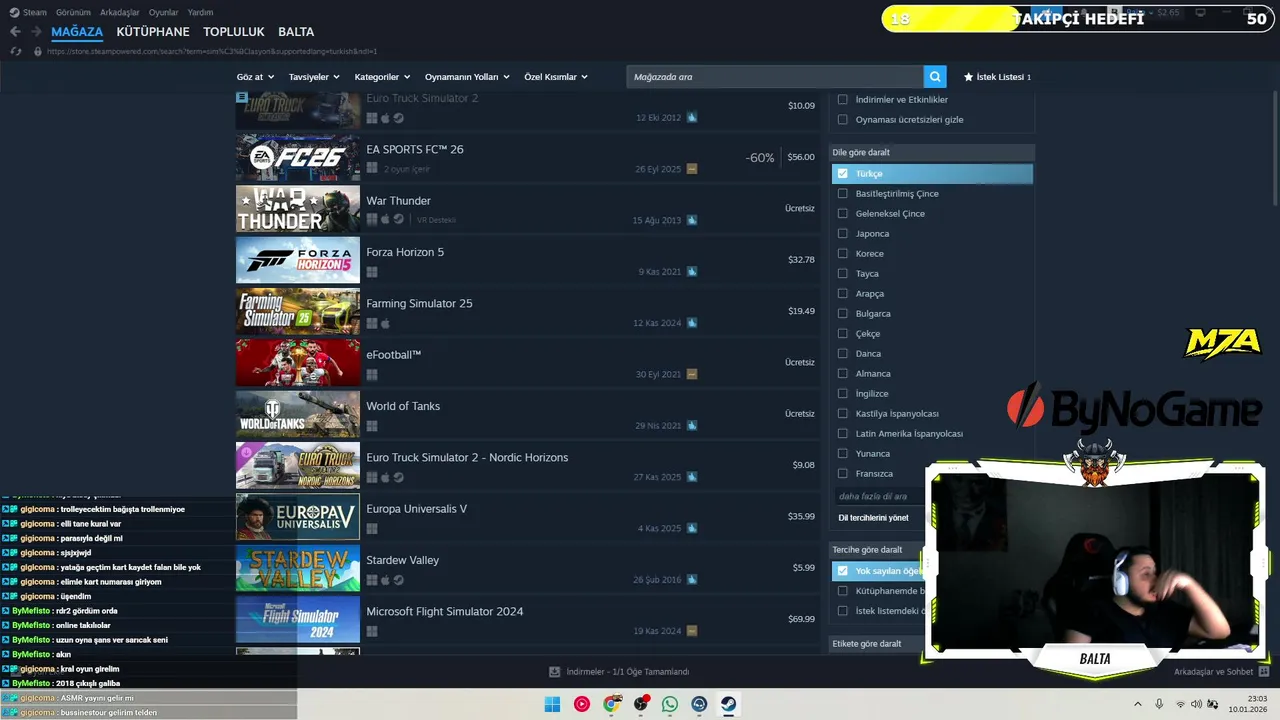This screenshot has width=1280, height=720.
Task: Uncheck the Türkçe language filter
Action: click(x=843, y=173)
